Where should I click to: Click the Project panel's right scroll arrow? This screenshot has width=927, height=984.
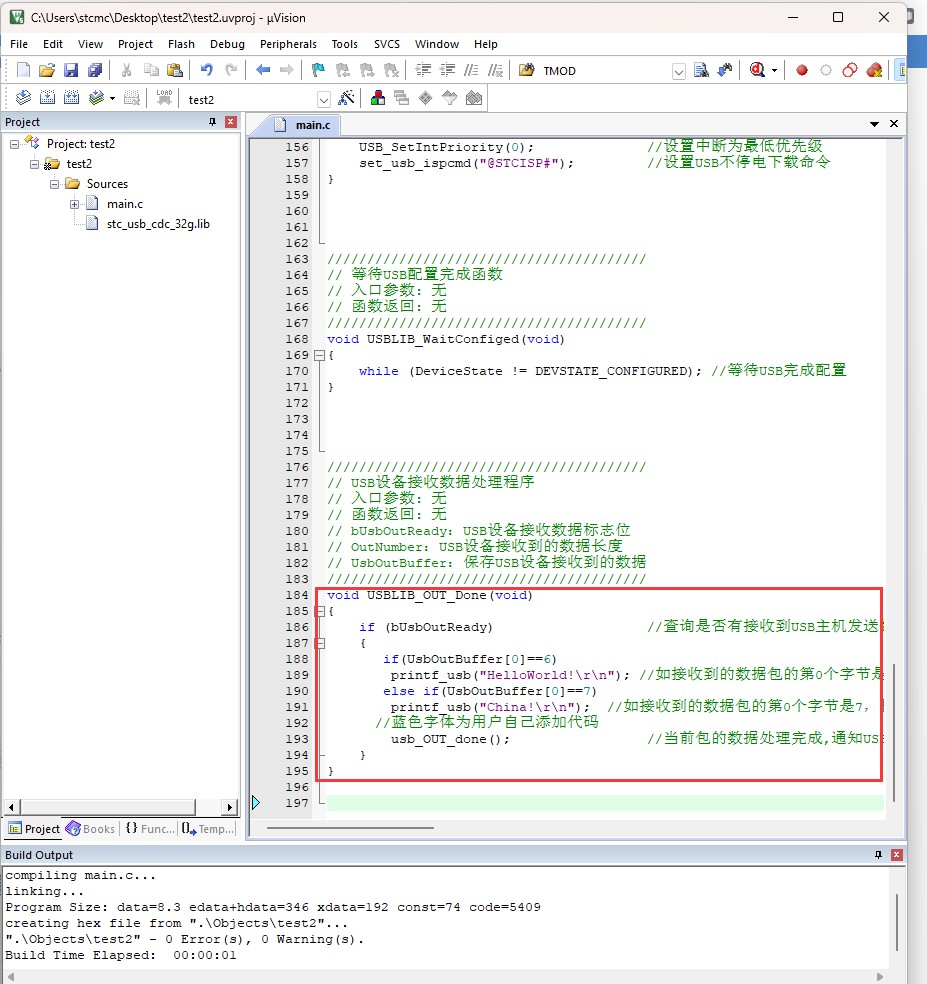coord(230,807)
